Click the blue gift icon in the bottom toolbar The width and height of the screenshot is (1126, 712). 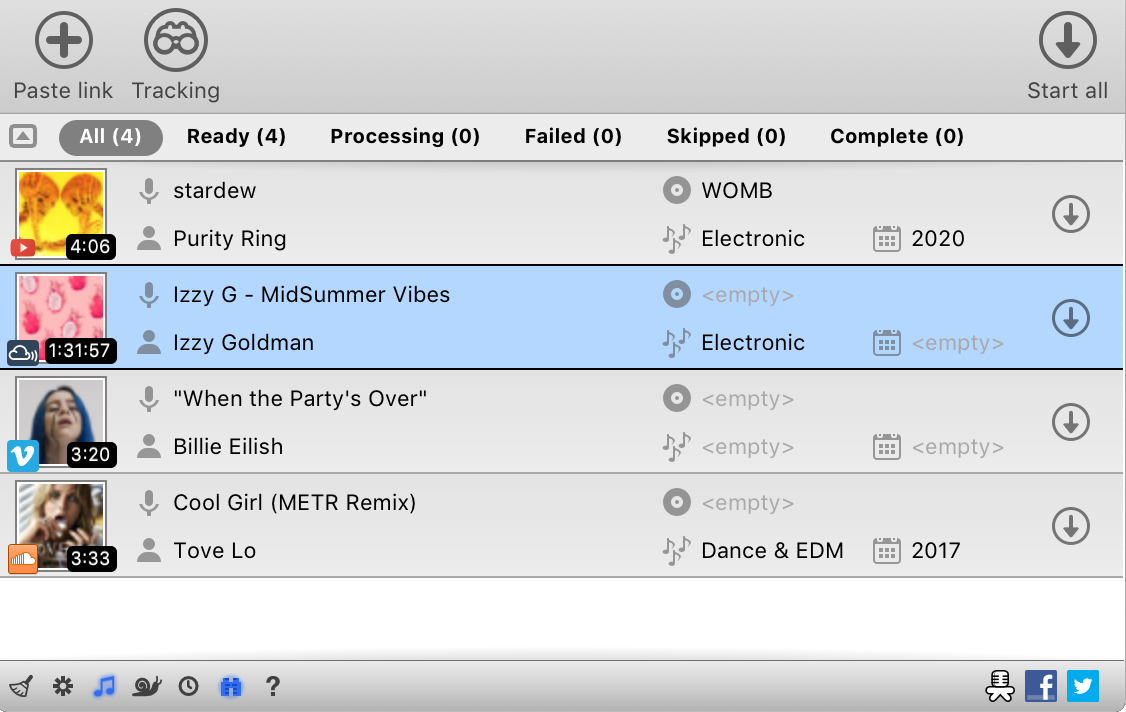pos(231,686)
